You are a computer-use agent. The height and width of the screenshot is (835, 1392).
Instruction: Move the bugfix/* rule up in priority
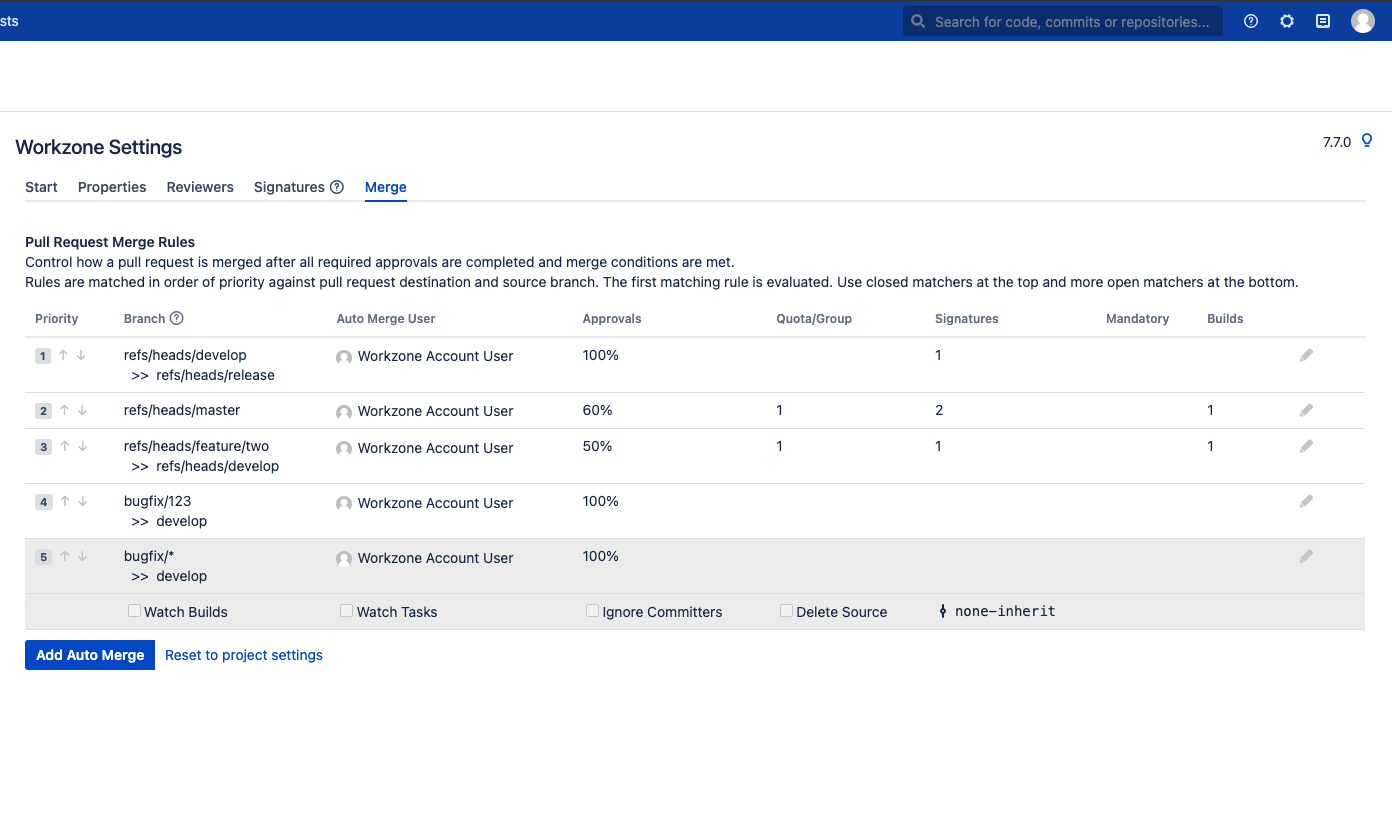(64, 557)
